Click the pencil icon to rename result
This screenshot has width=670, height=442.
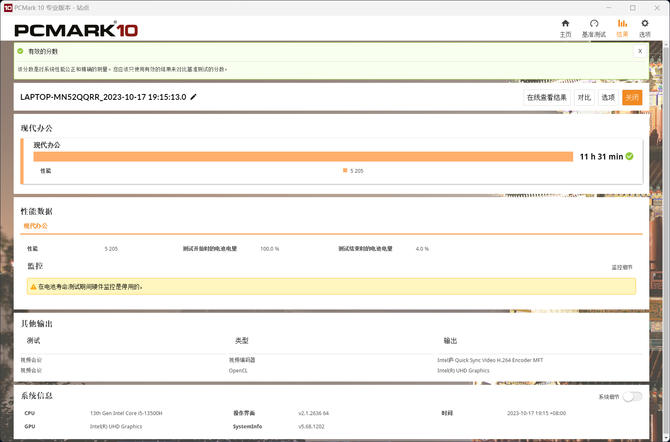point(193,97)
